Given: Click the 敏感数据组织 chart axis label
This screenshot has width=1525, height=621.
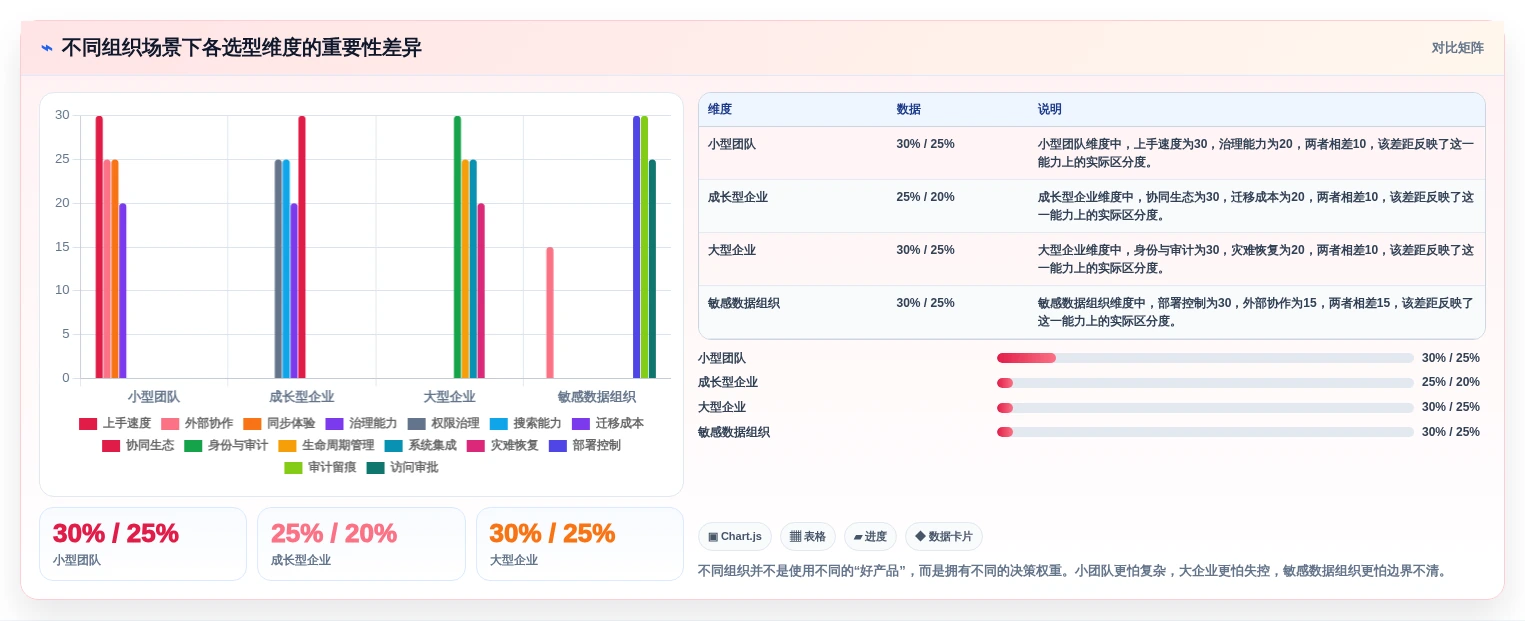Looking at the screenshot, I should (x=597, y=397).
